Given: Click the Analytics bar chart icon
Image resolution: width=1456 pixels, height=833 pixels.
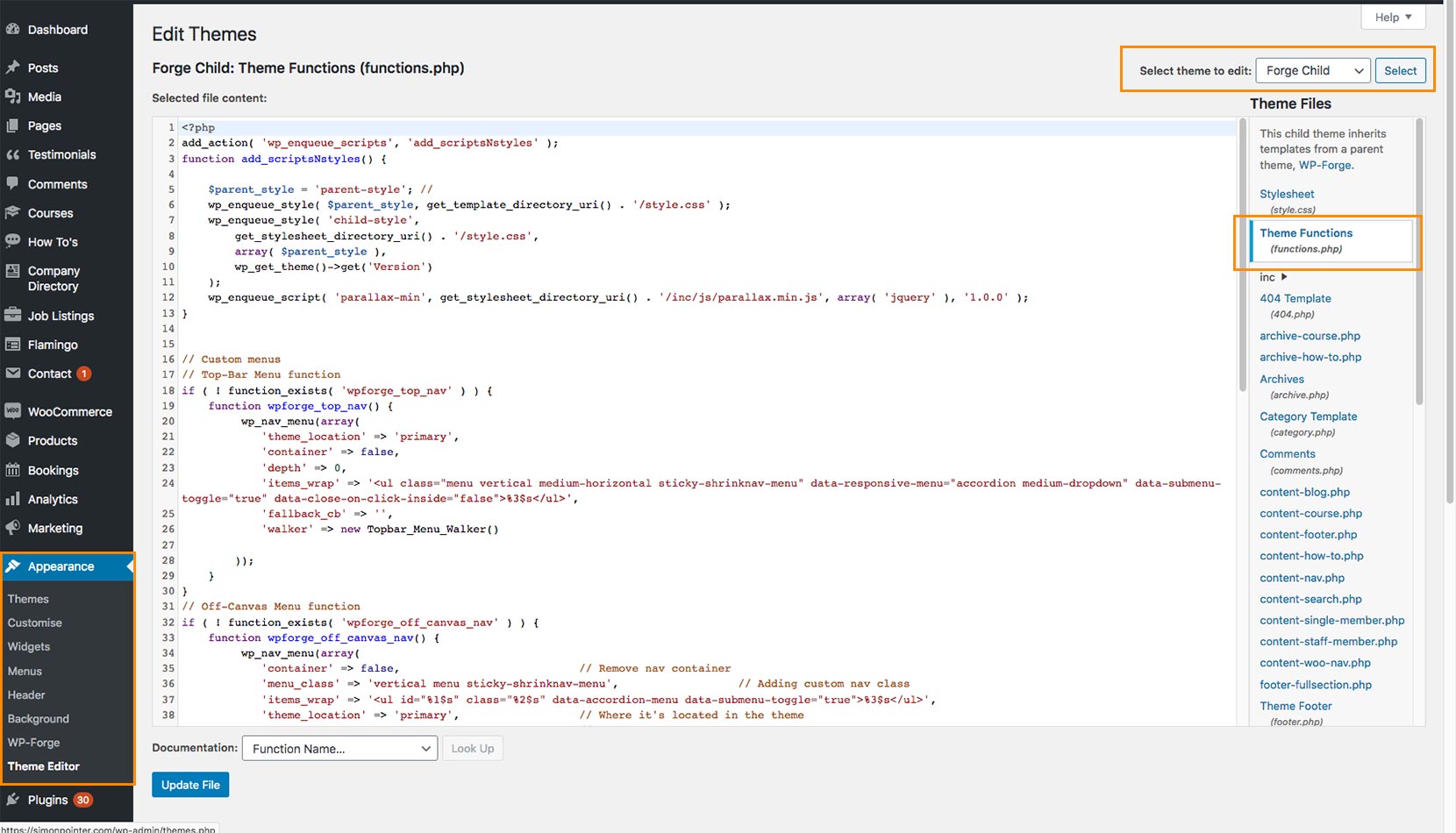Looking at the screenshot, I should pos(12,499).
